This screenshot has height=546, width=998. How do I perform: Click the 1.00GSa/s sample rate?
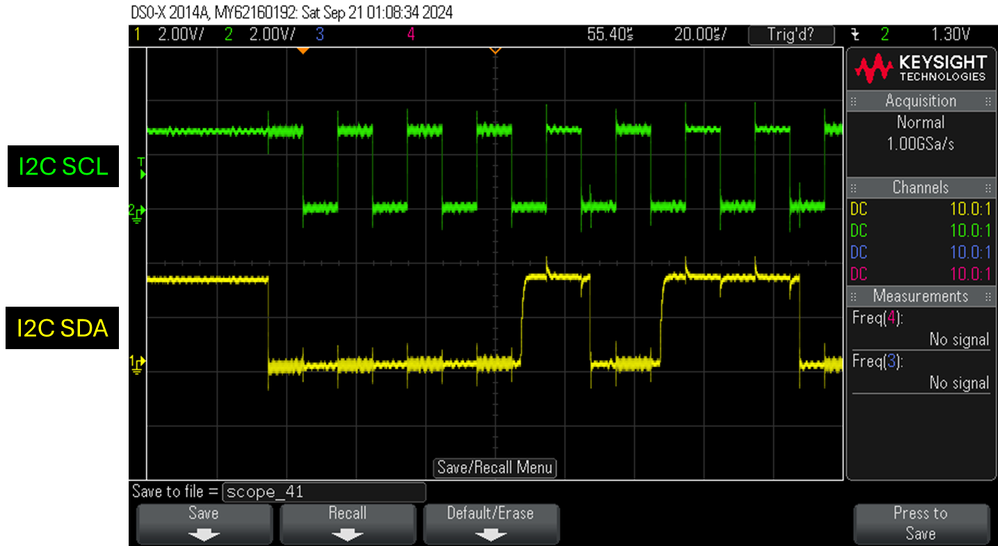tap(920, 144)
